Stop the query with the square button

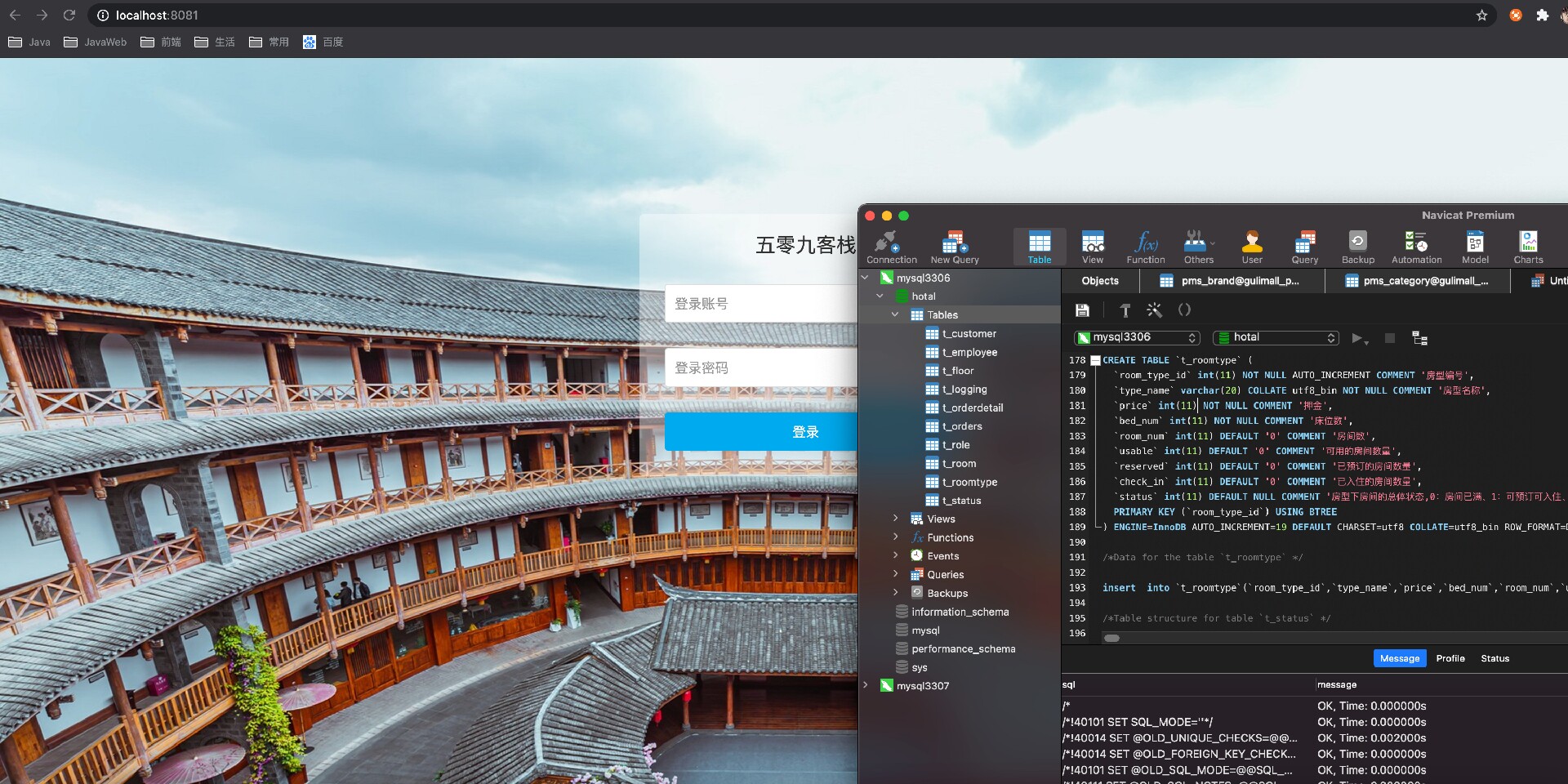click(x=1390, y=338)
